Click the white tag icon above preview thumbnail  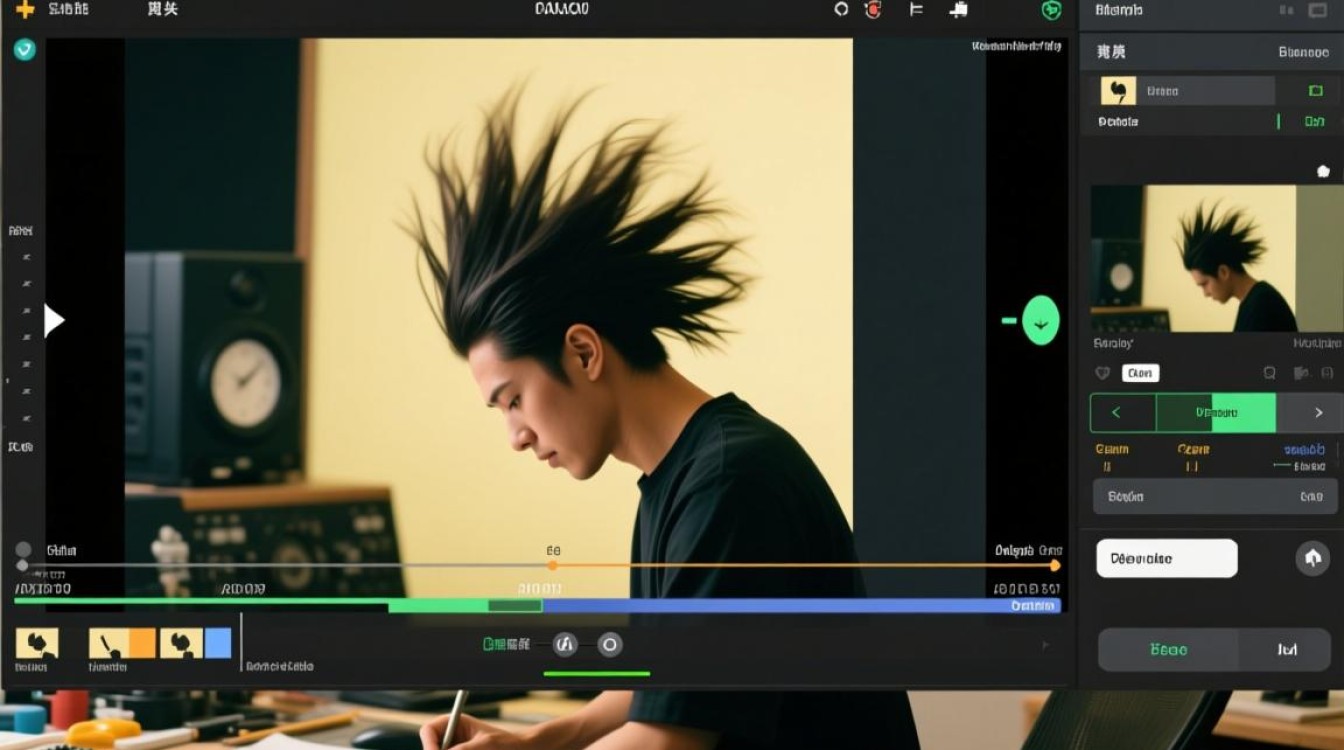[1323, 172]
